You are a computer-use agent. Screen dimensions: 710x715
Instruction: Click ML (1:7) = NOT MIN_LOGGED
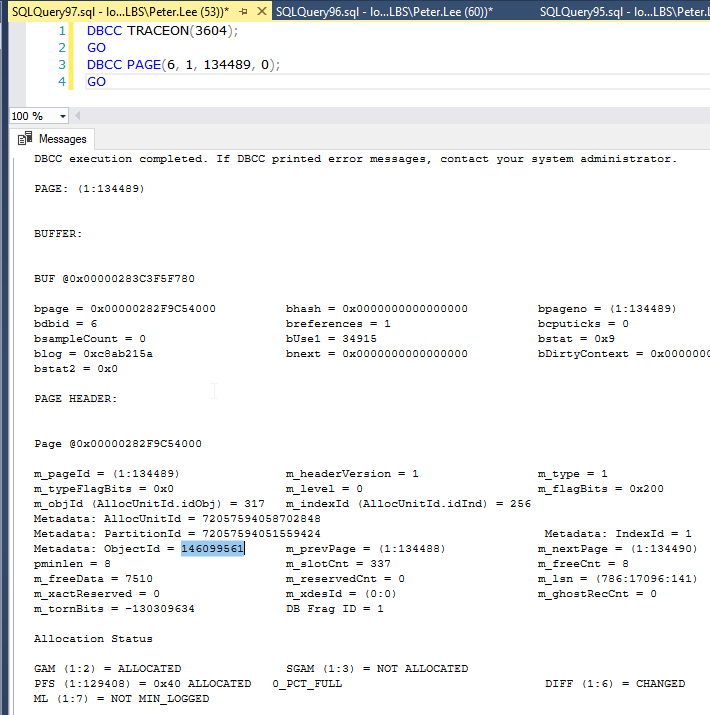click(x=121, y=699)
